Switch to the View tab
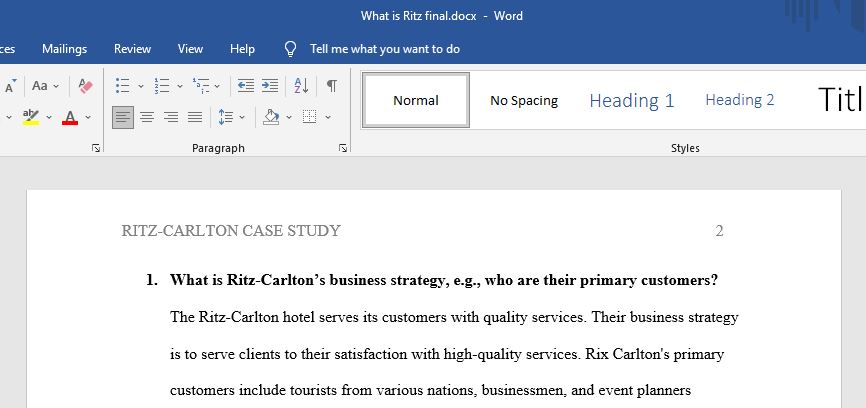 [190, 49]
